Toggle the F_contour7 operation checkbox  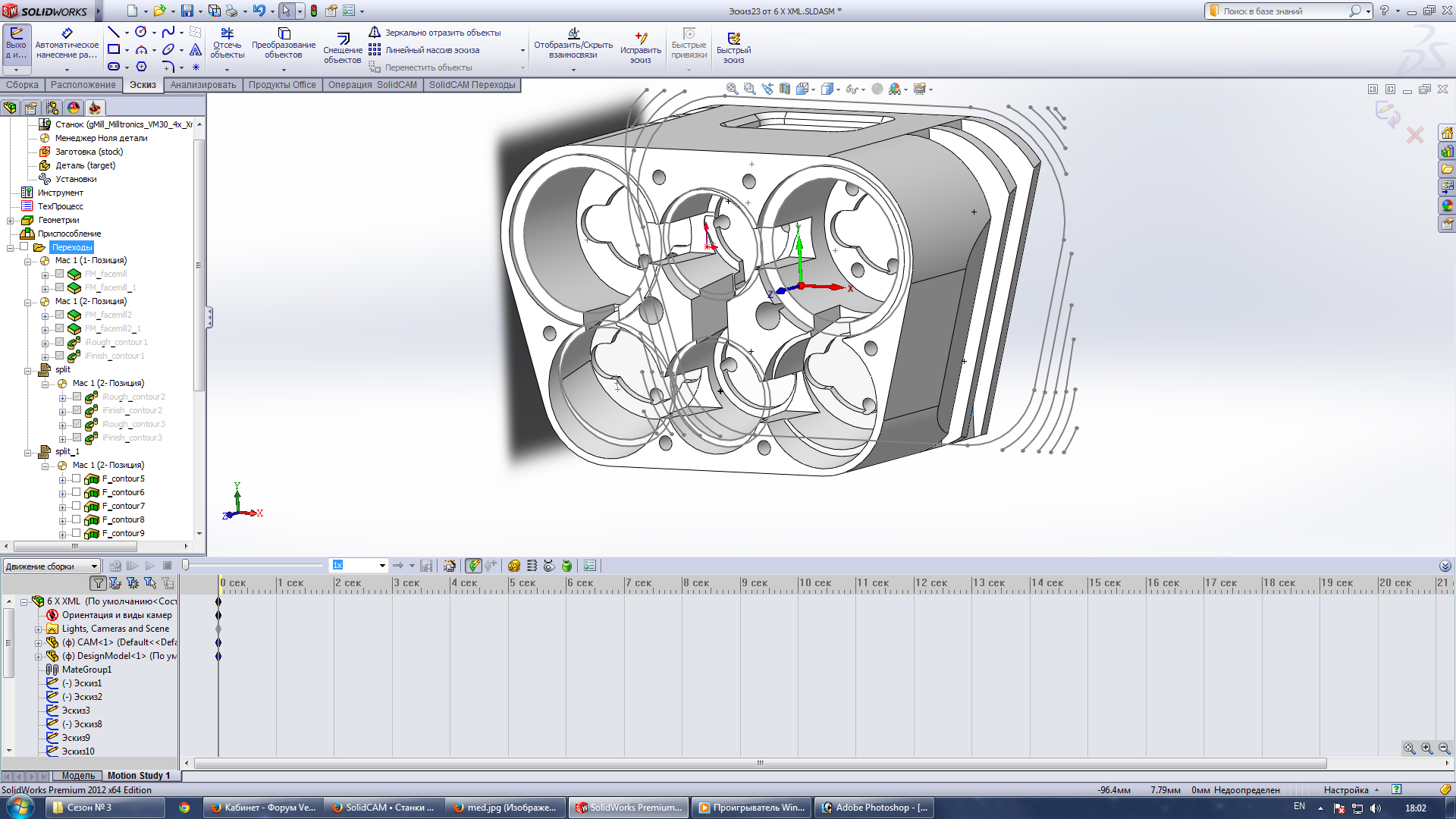tap(76, 506)
